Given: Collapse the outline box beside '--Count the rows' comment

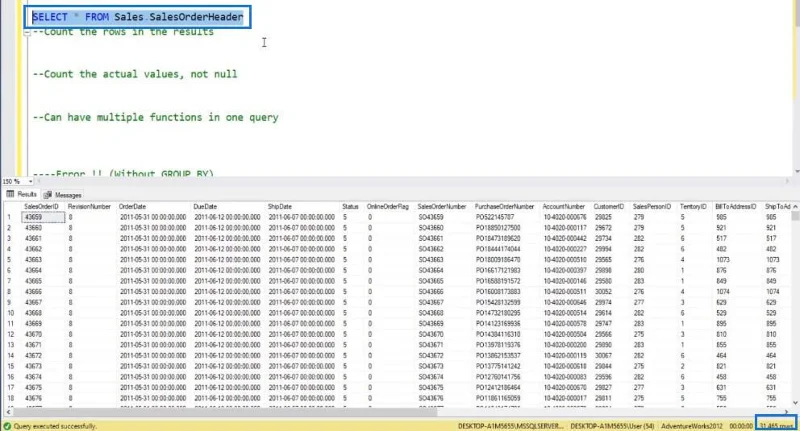Looking at the screenshot, I should coord(27,32).
